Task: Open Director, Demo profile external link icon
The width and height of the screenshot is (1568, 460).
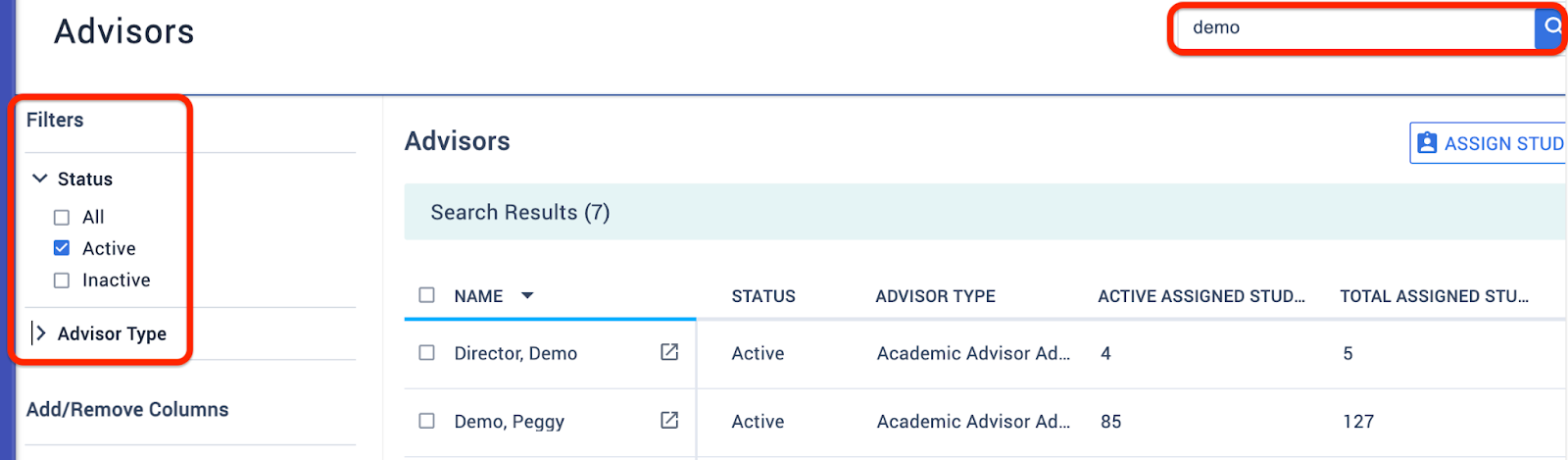Action: pyautogui.click(x=669, y=352)
